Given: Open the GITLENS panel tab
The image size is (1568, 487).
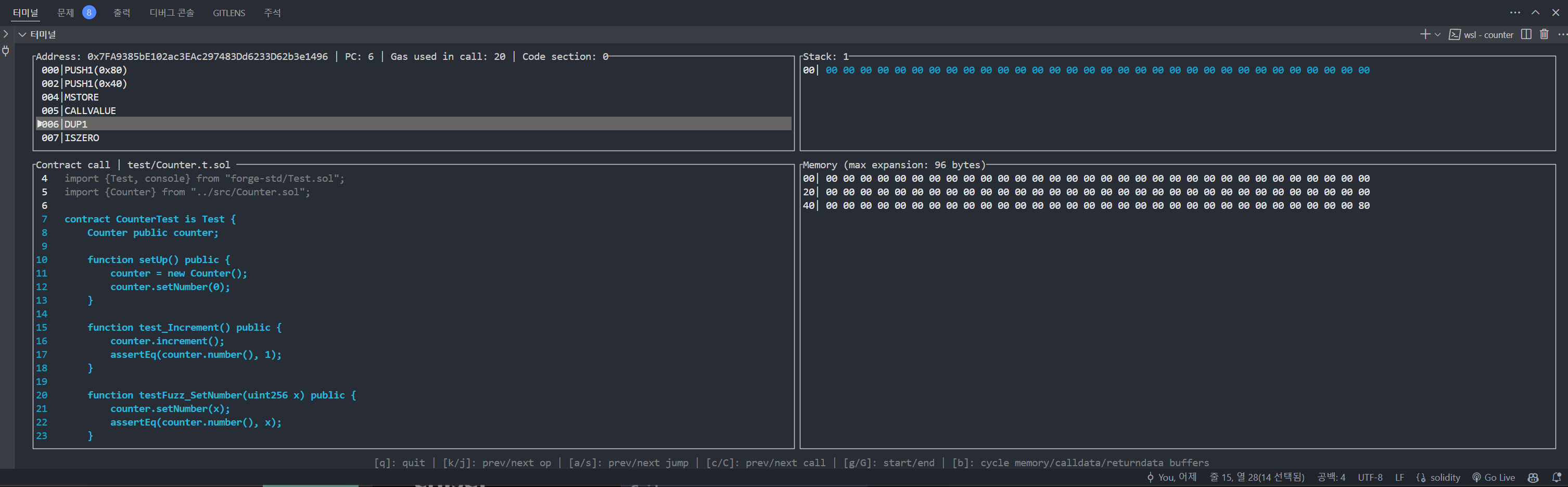Looking at the screenshot, I should pos(229,13).
